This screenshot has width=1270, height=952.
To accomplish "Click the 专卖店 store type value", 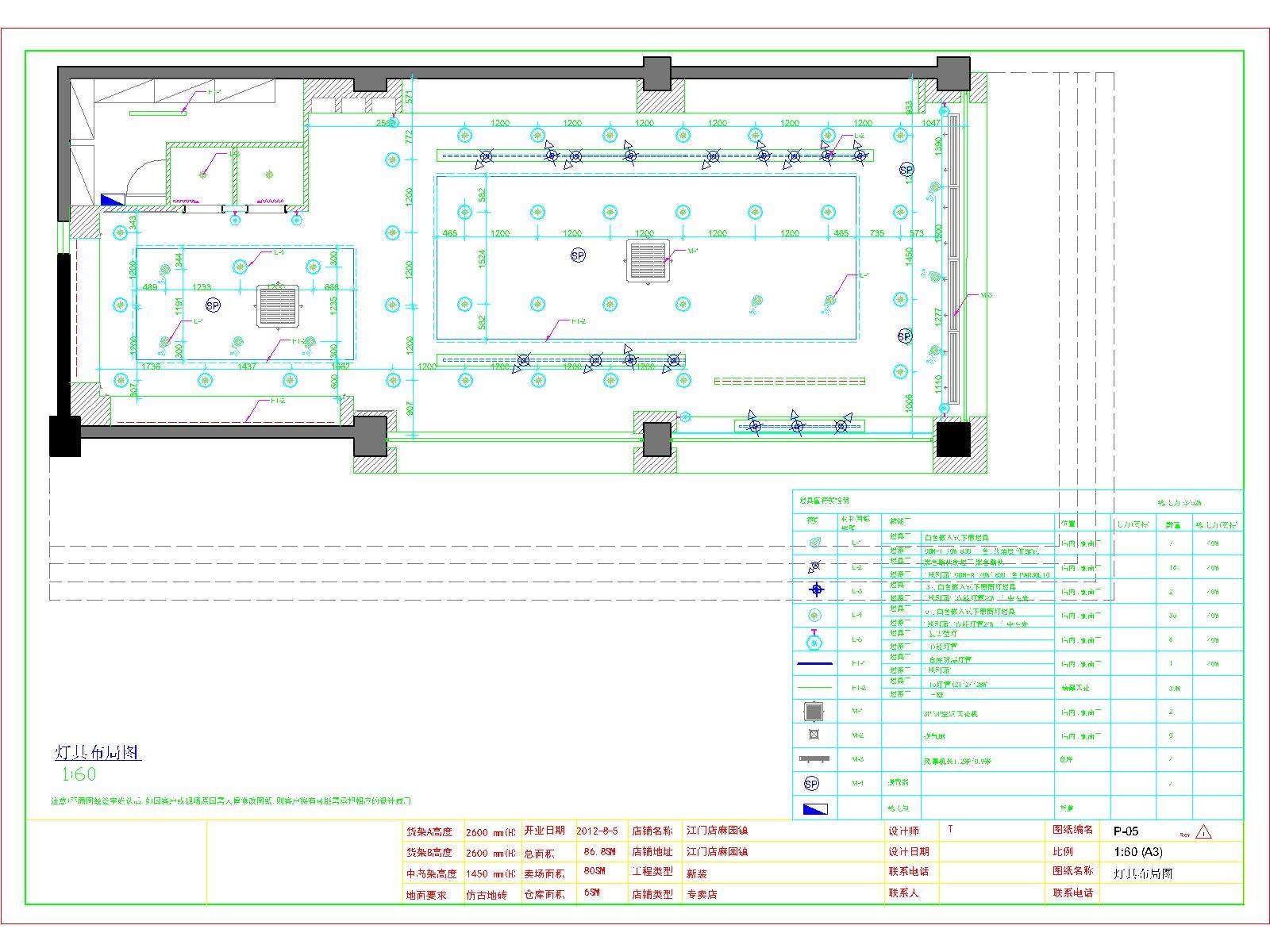I will point(702,893).
